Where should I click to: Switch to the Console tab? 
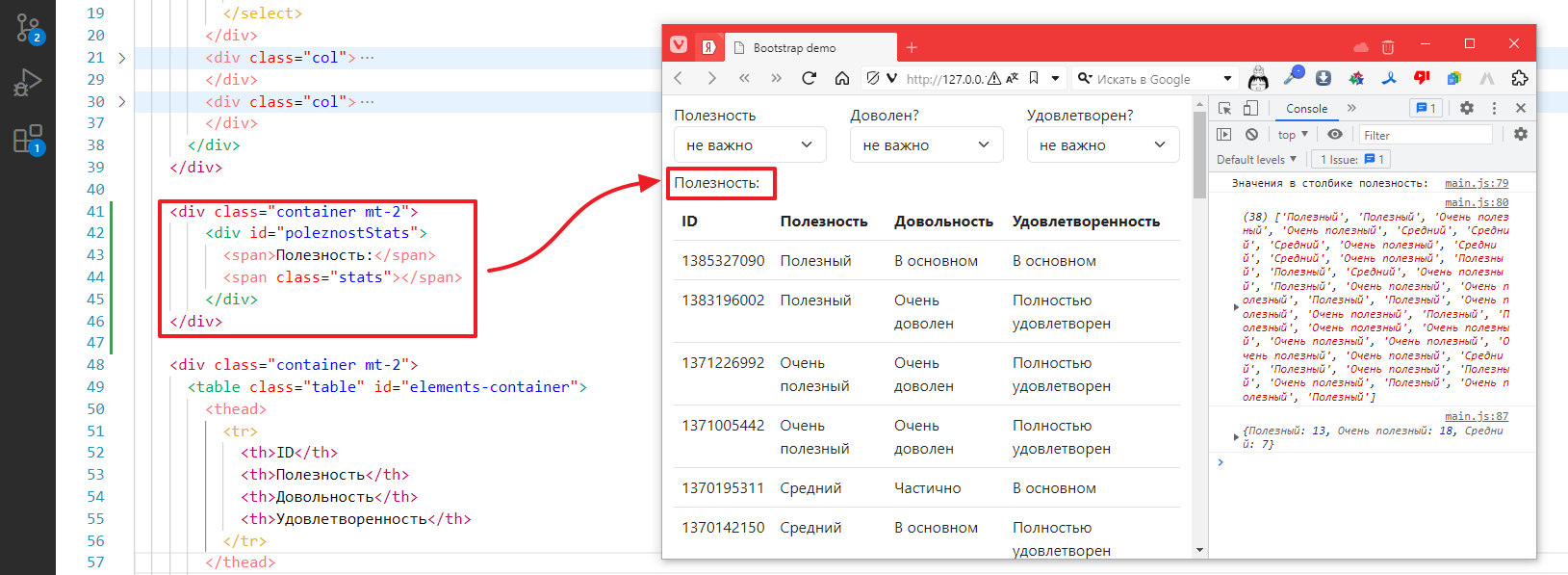pyautogui.click(x=1306, y=109)
